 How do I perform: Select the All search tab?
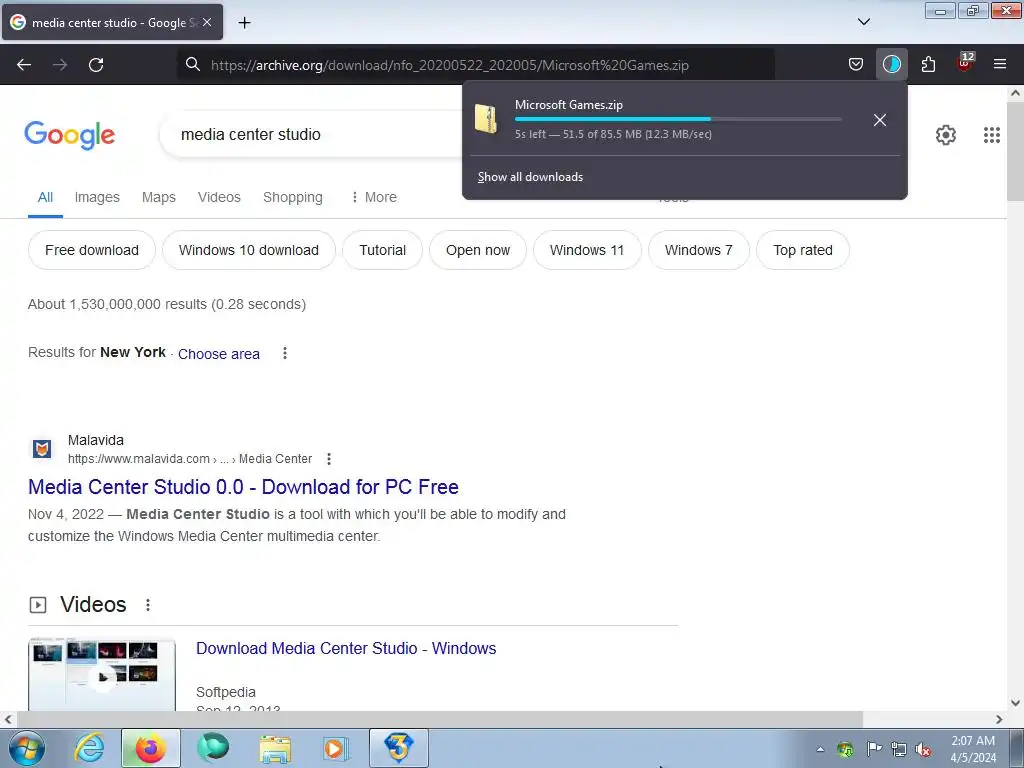point(45,197)
